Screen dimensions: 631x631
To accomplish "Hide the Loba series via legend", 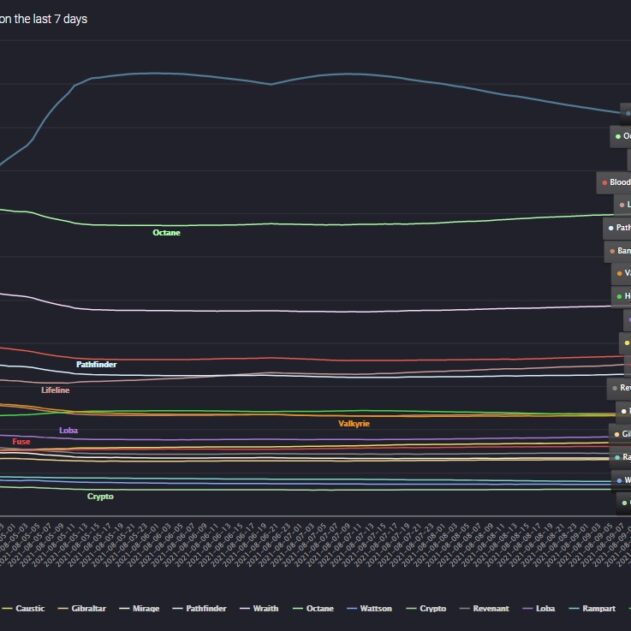I will pos(539,608).
